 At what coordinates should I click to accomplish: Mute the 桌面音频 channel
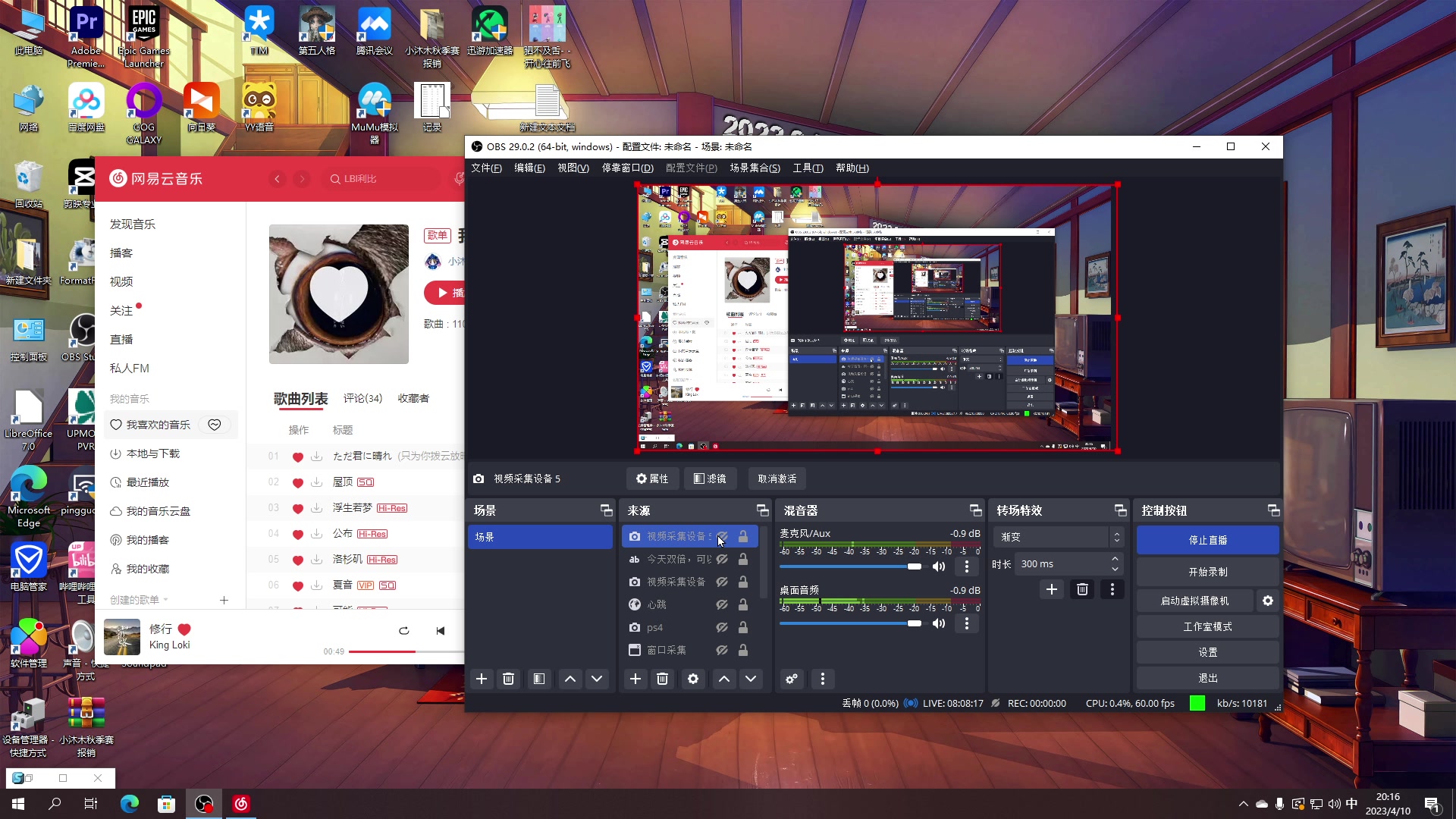click(939, 623)
